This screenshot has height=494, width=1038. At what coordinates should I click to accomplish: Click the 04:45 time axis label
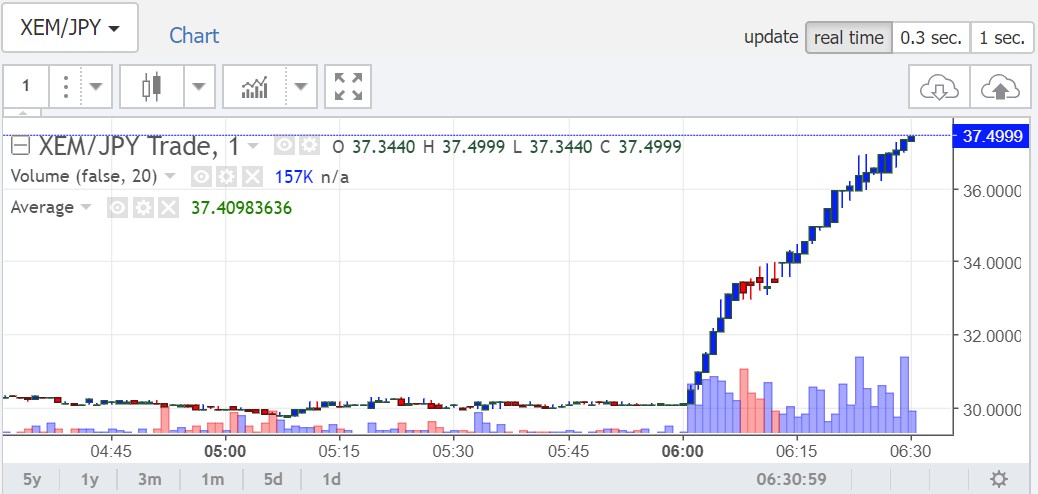pos(111,452)
